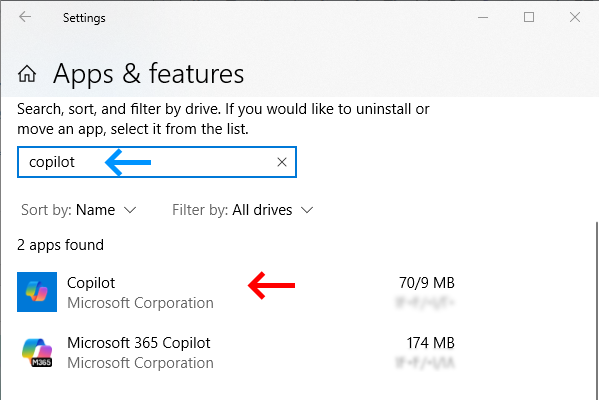
Task: Select the Microsoft 365 Copilot app name
Action: coord(138,342)
